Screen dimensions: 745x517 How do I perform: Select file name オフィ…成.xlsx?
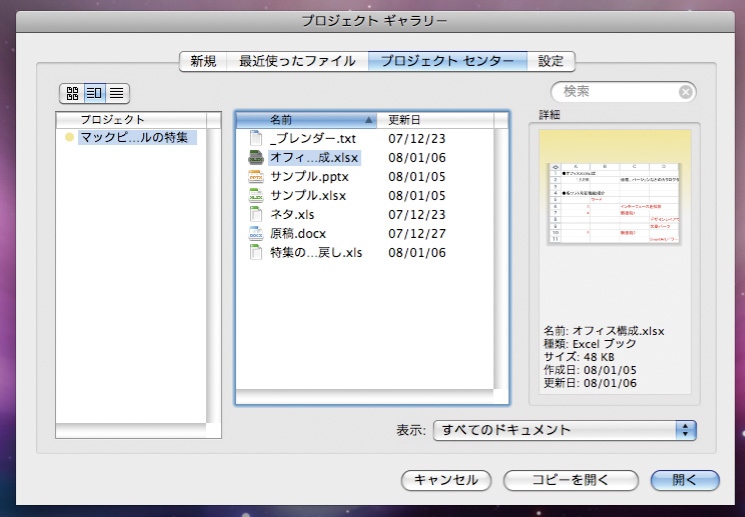(314, 158)
